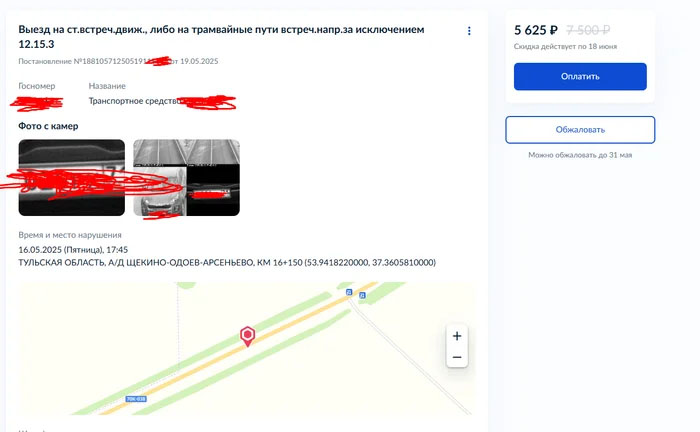Open the license plate camera photo thumbnail
The width and height of the screenshot is (700, 432).
(71, 178)
